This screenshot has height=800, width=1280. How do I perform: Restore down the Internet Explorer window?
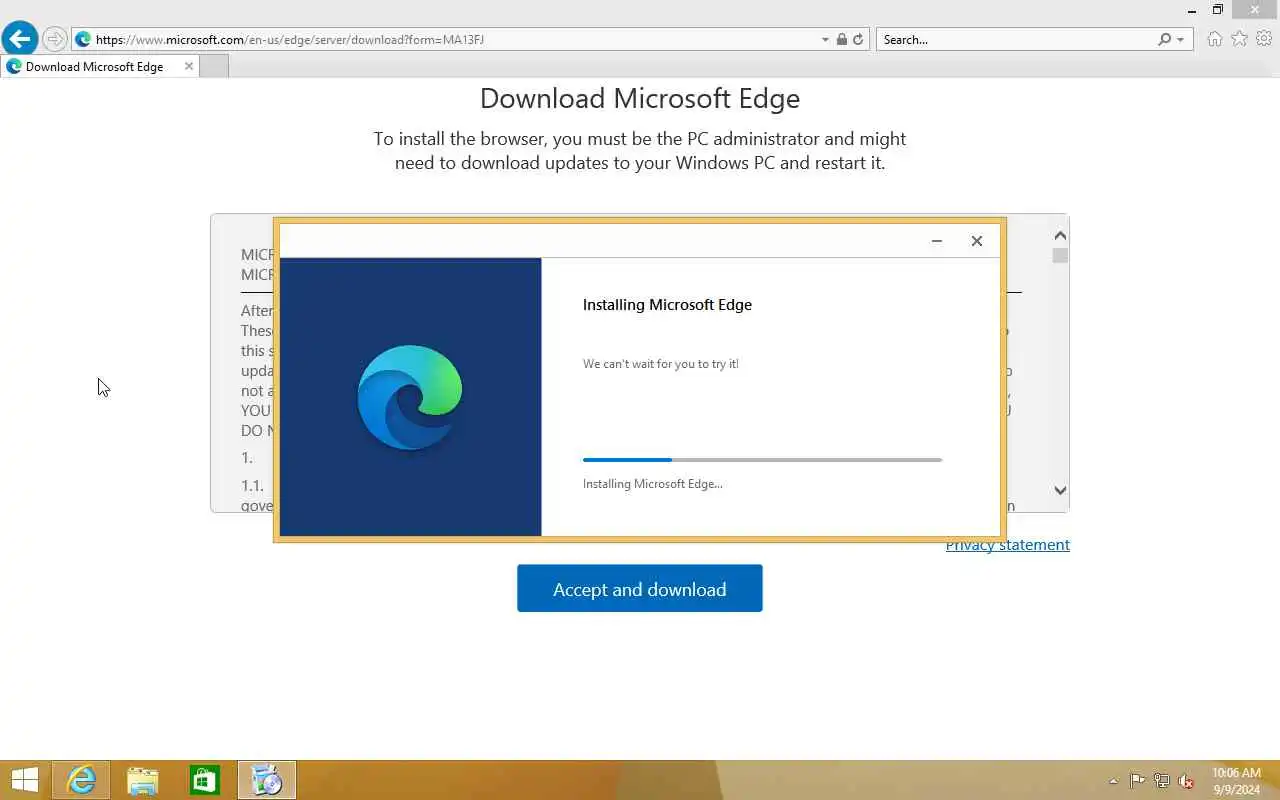[x=1218, y=10]
